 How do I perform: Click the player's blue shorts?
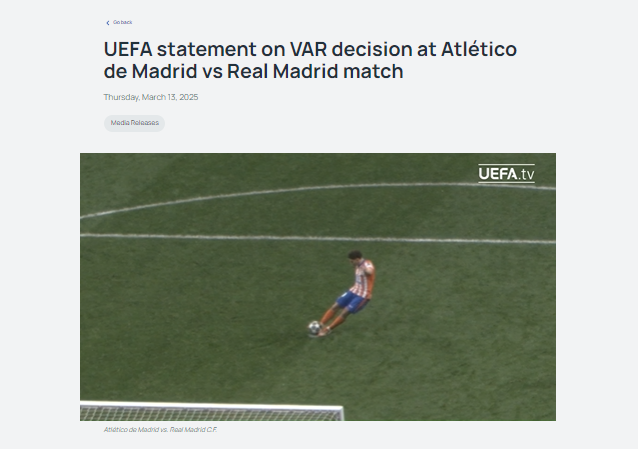click(352, 299)
